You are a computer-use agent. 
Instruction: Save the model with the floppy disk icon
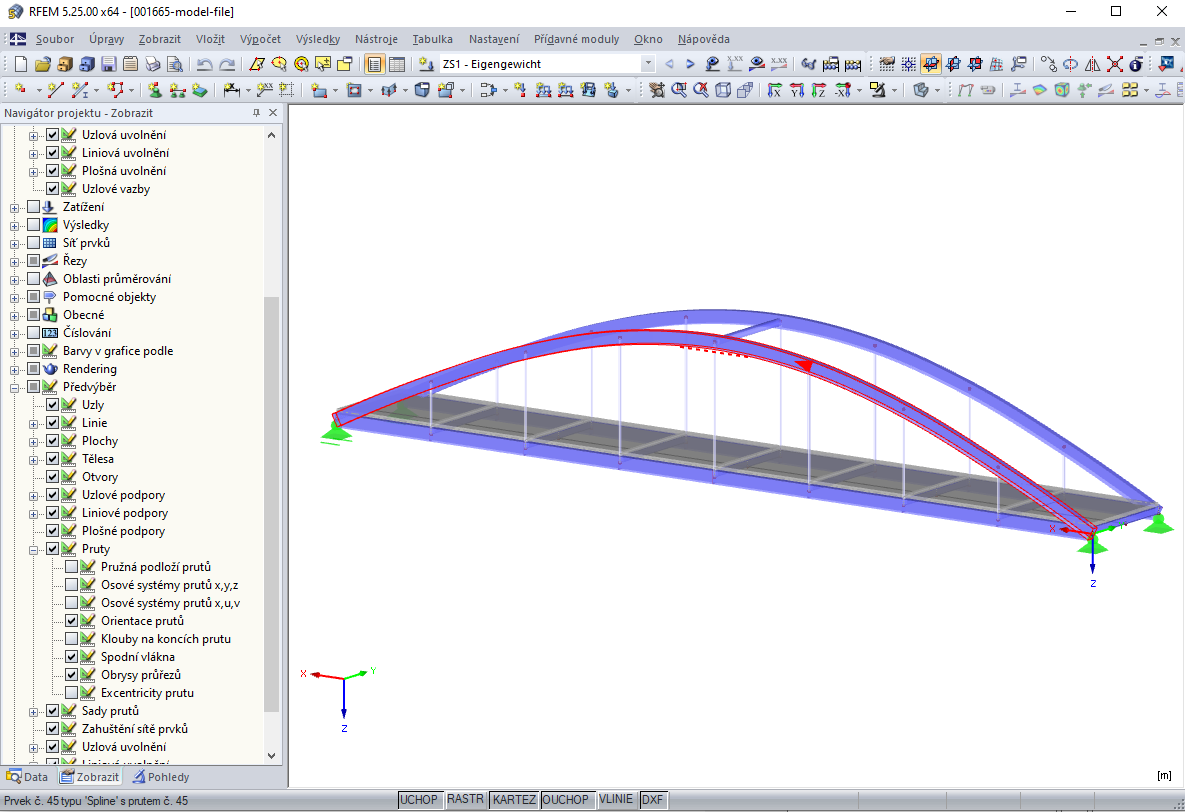(x=109, y=64)
